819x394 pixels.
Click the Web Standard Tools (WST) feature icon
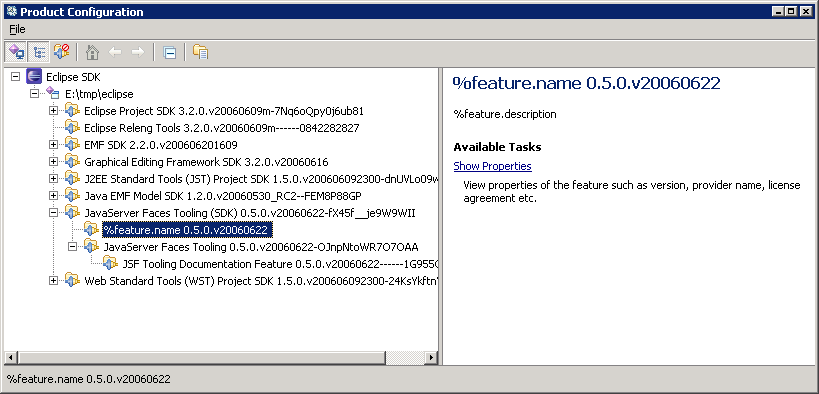tap(72, 281)
